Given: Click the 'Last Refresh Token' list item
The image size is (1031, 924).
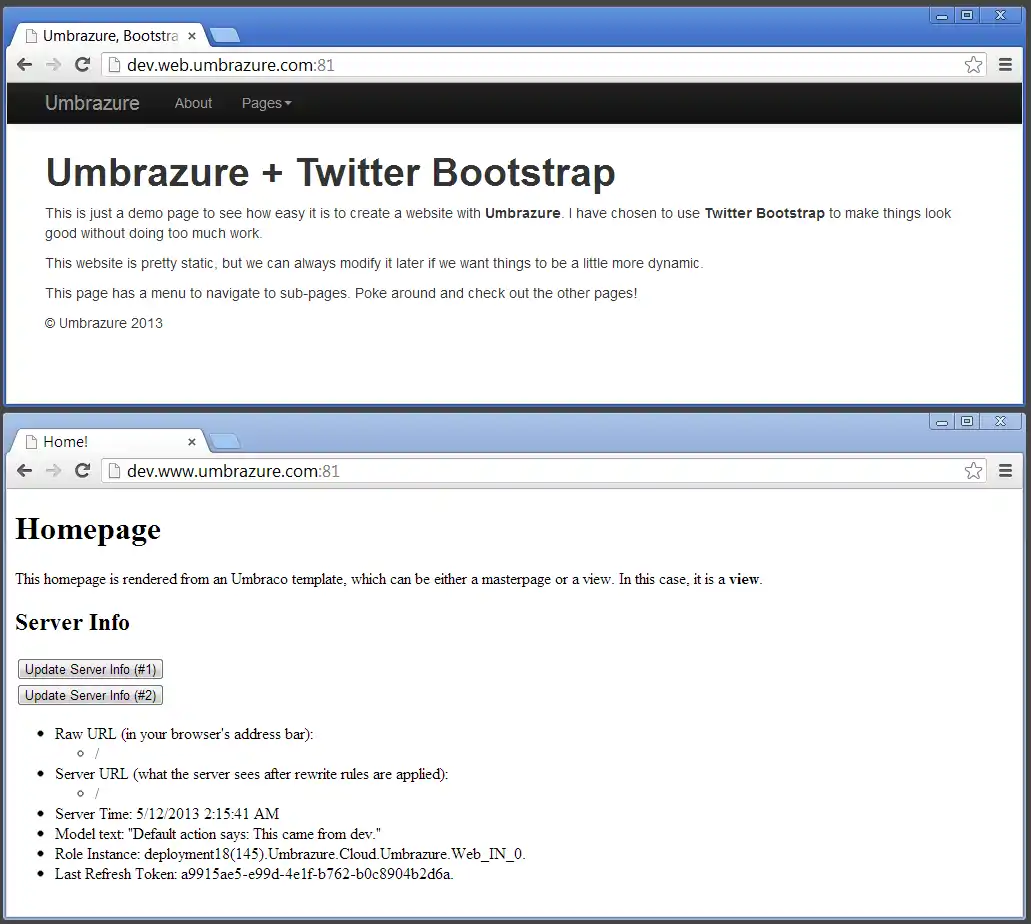Looking at the screenshot, I should 254,874.
